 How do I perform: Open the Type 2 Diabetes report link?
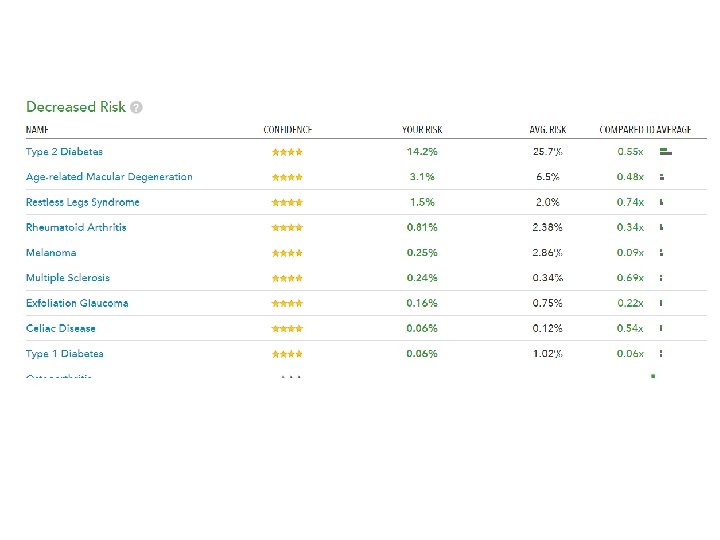[64, 152]
